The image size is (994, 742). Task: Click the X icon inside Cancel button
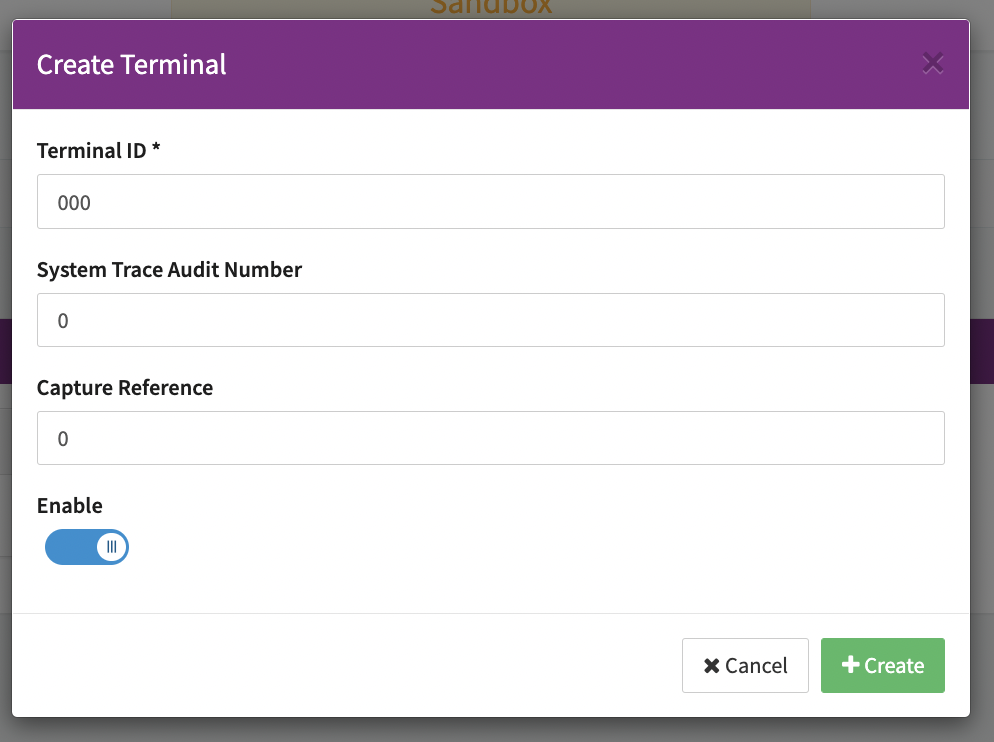[x=712, y=666]
